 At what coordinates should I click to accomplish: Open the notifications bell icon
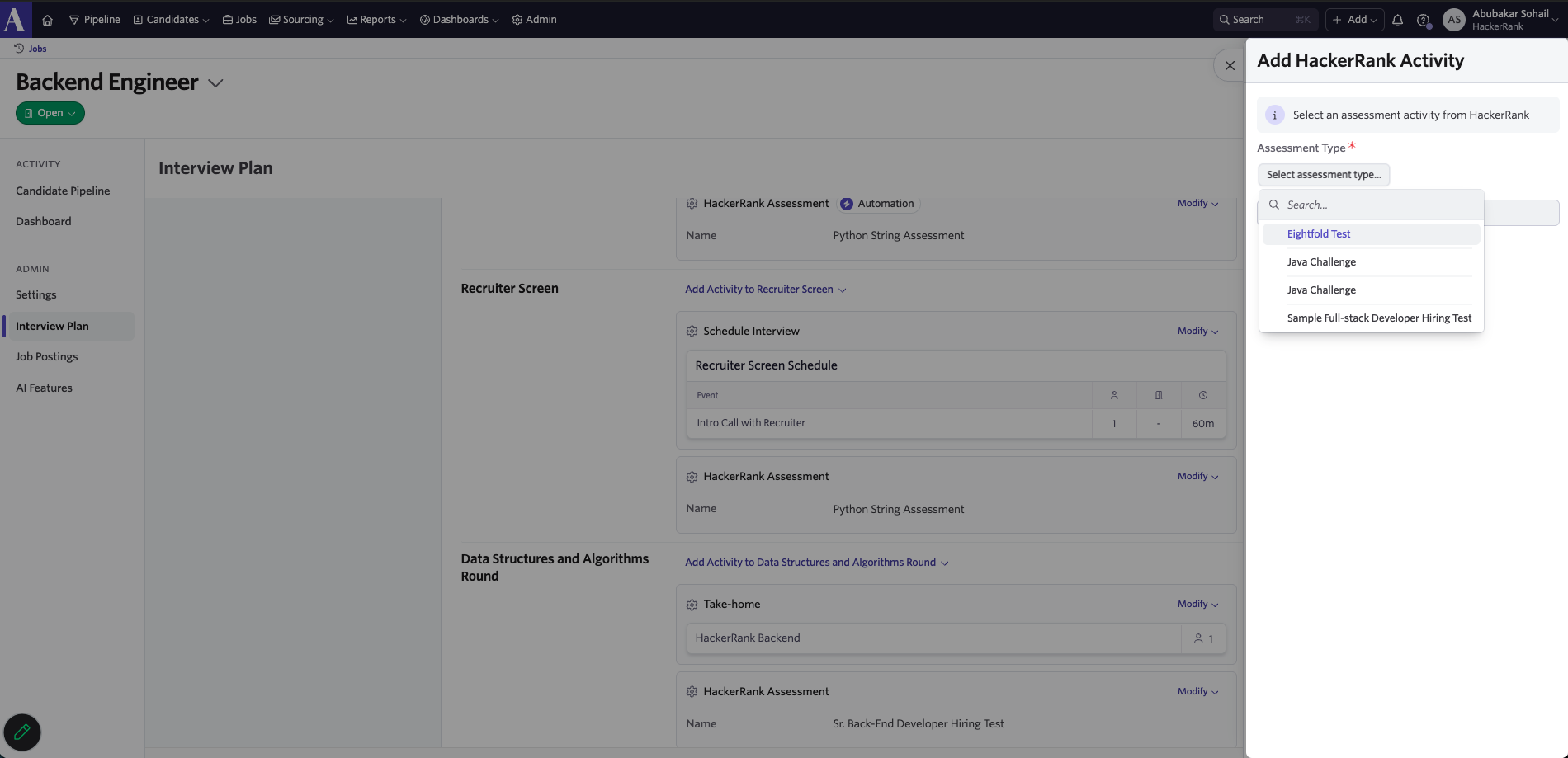click(x=1397, y=20)
